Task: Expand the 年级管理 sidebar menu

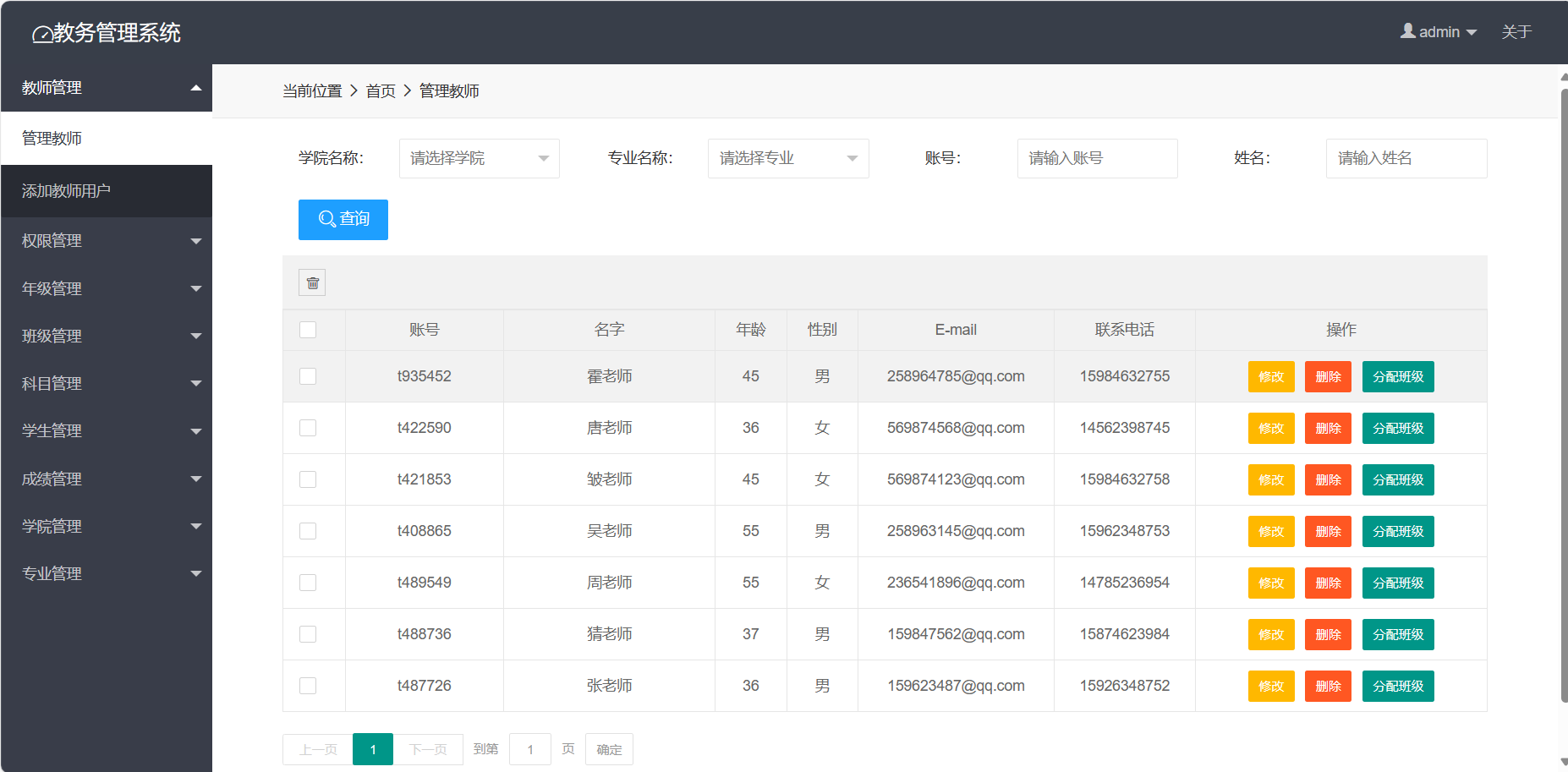Action: click(107, 288)
